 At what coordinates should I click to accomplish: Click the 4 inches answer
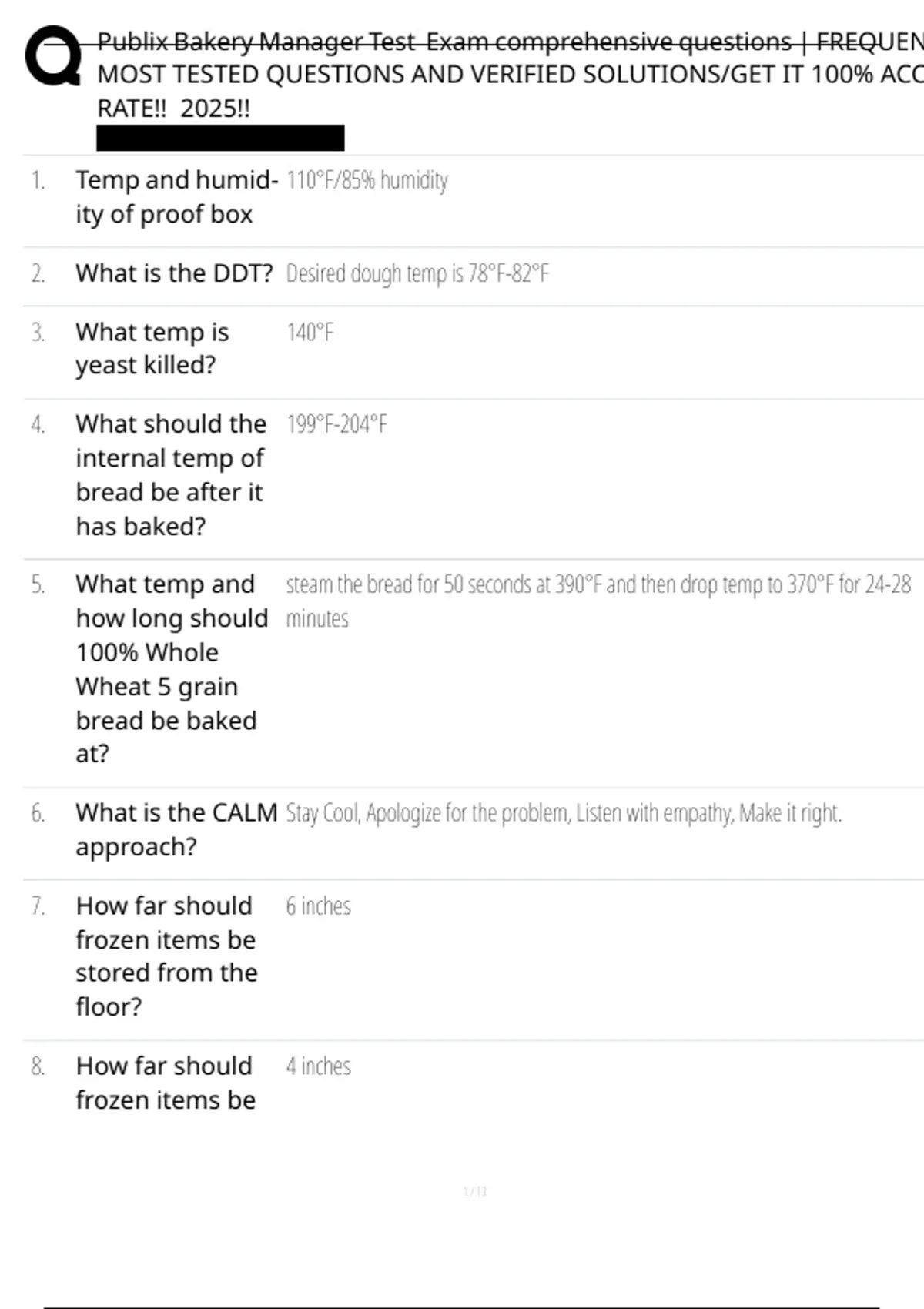(x=318, y=1066)
